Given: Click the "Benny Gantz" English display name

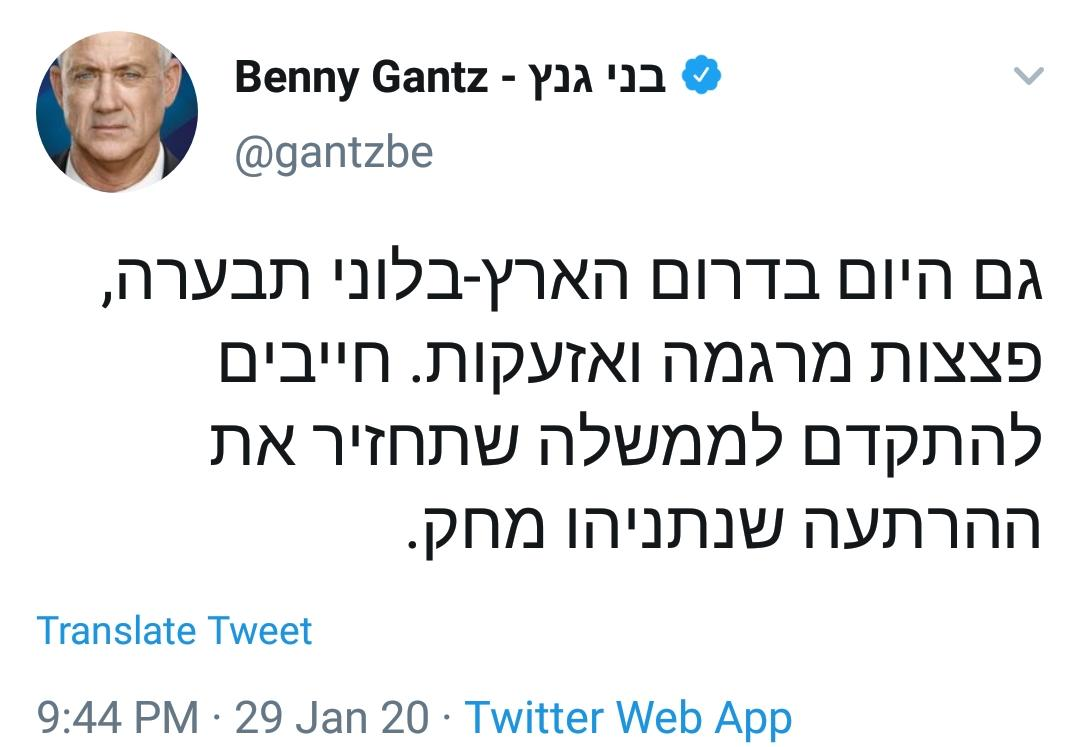Looking at the screenshot, I should coord(361,77).
